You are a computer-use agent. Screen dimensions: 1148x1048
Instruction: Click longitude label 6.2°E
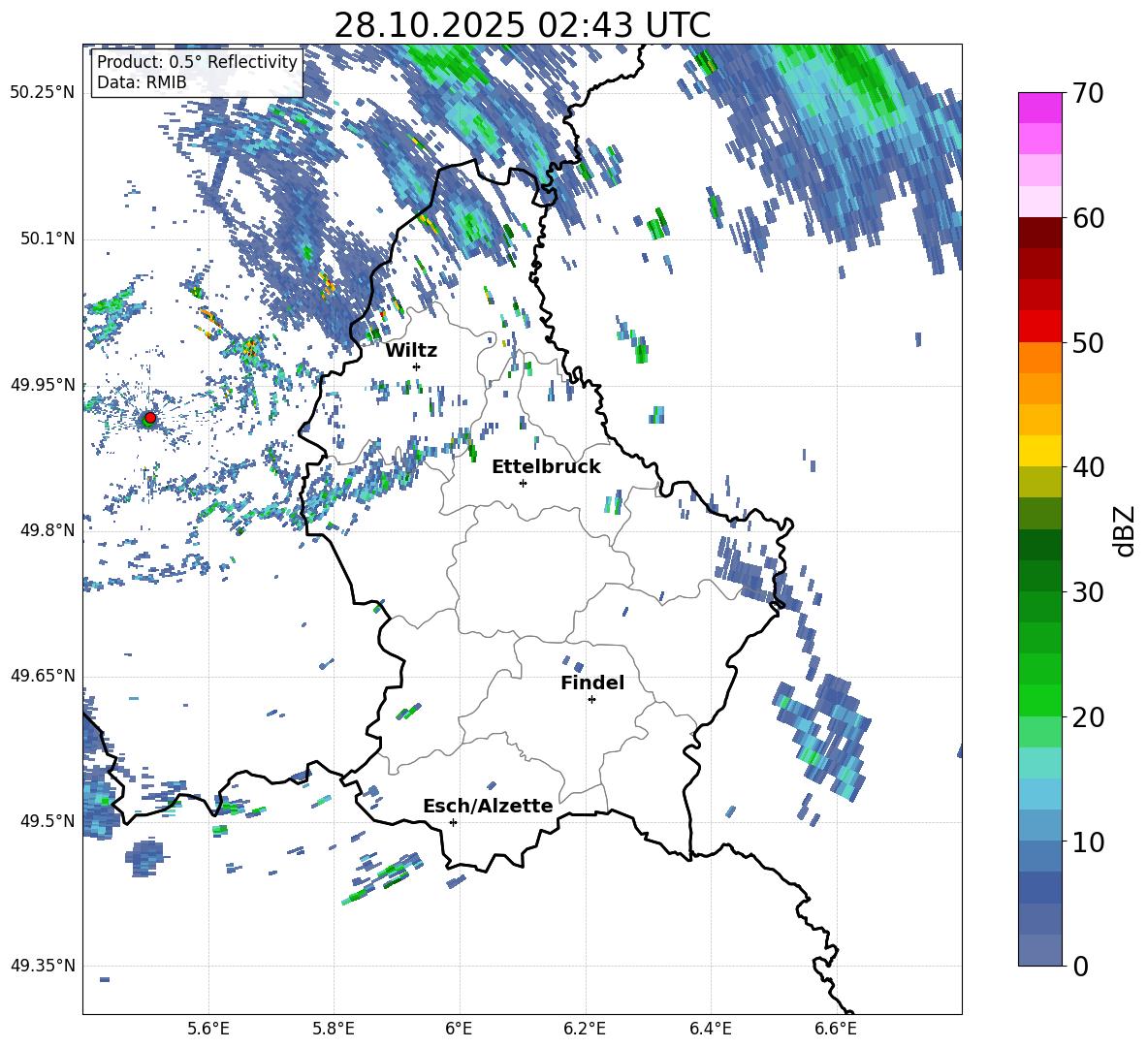click(585, 1030)
